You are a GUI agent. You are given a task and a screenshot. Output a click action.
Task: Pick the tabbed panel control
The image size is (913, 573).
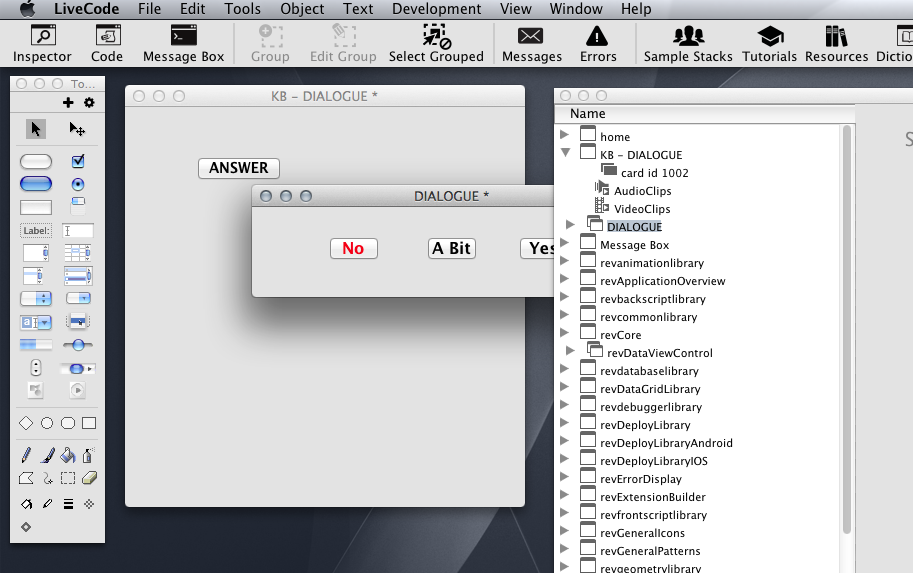click(x=78, y=206)
